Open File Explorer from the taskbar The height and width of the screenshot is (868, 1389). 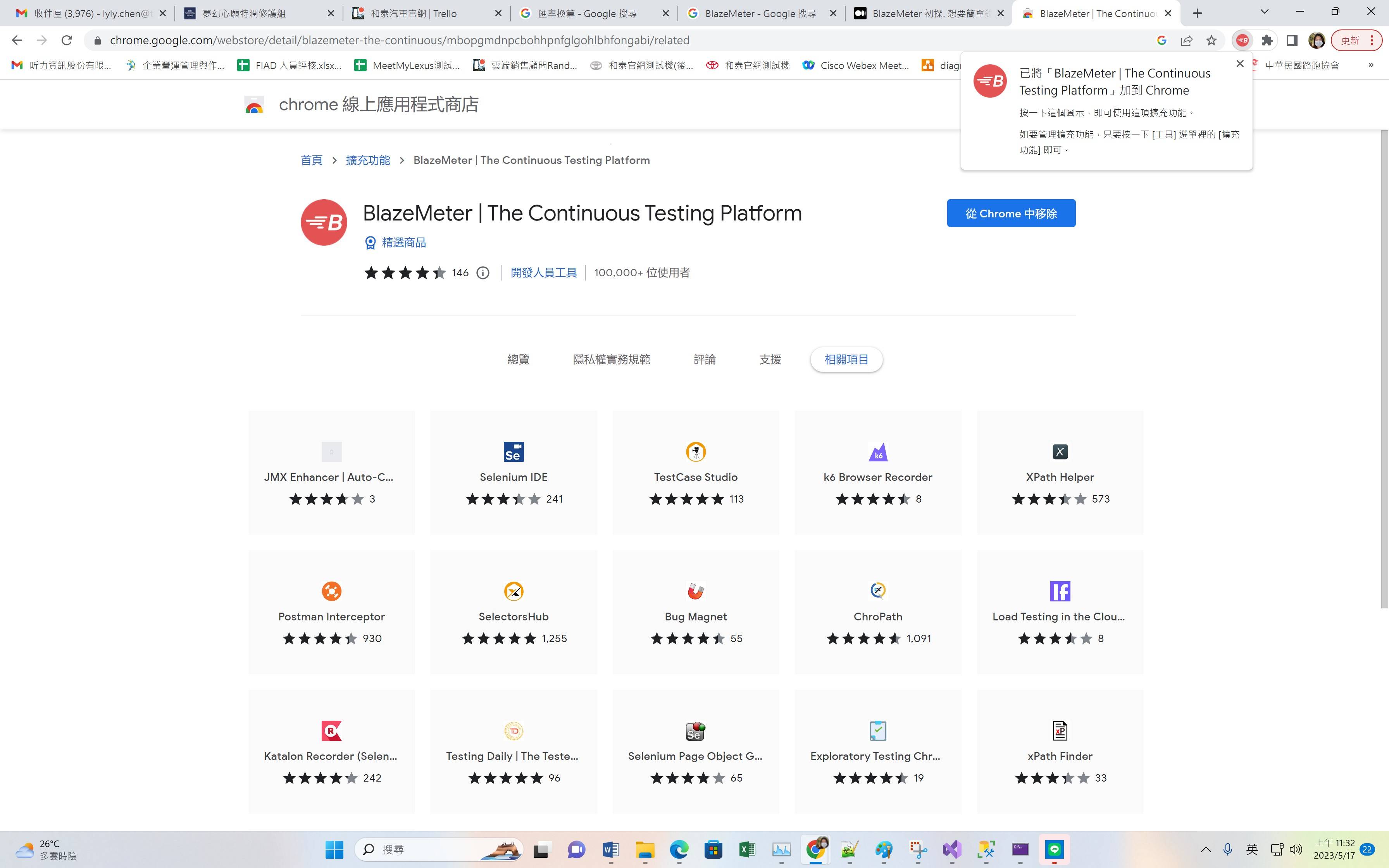[x=645, y=850]
